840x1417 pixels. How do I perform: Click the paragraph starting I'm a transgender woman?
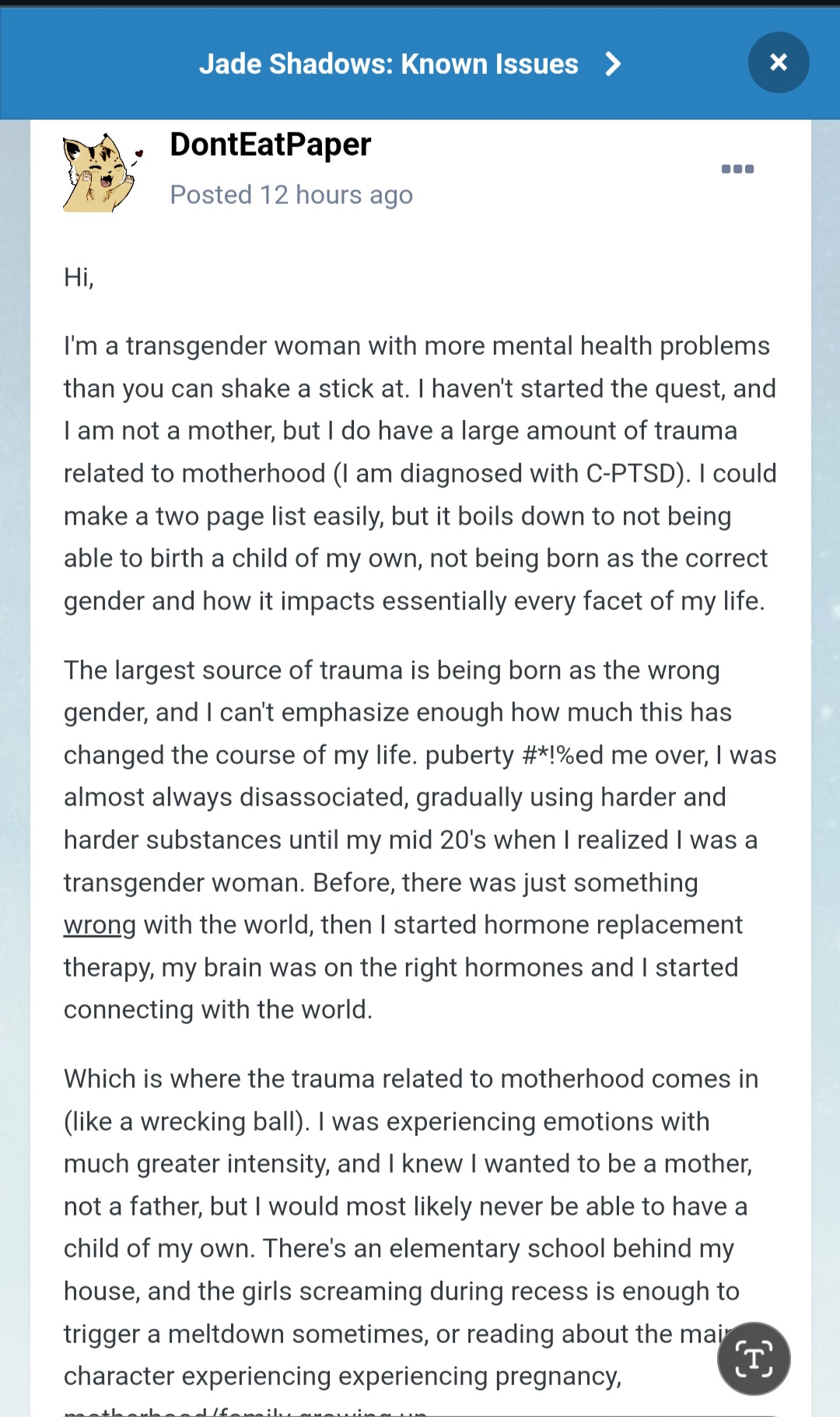pos(420,473)
